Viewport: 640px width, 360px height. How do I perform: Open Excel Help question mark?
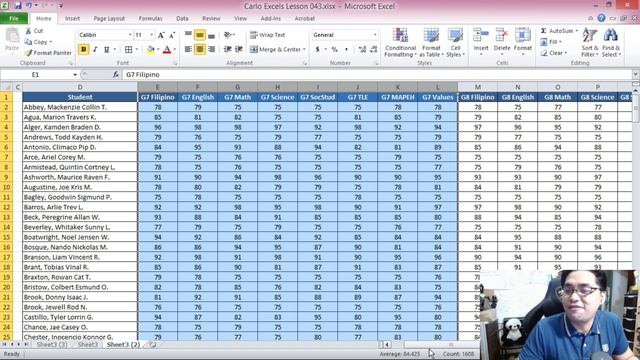602,18
